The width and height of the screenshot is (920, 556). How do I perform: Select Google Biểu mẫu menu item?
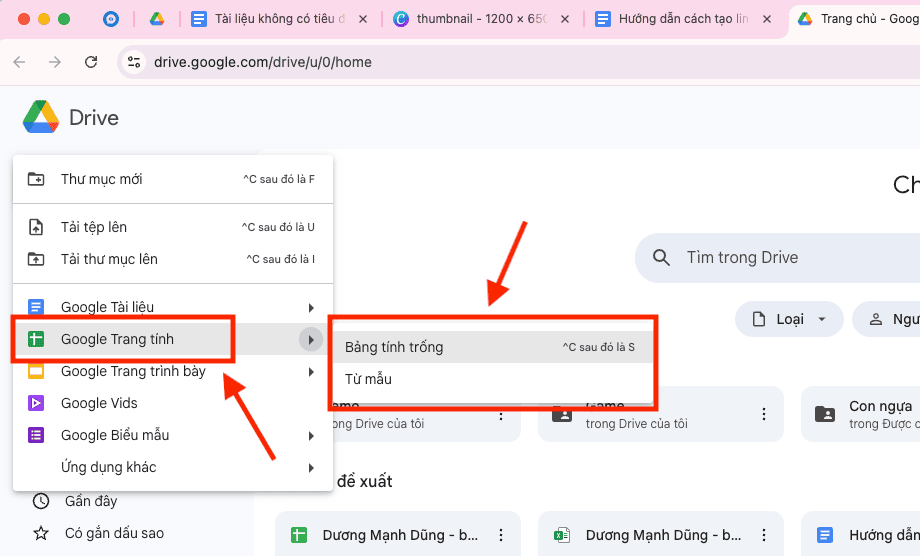pos(172,435)
